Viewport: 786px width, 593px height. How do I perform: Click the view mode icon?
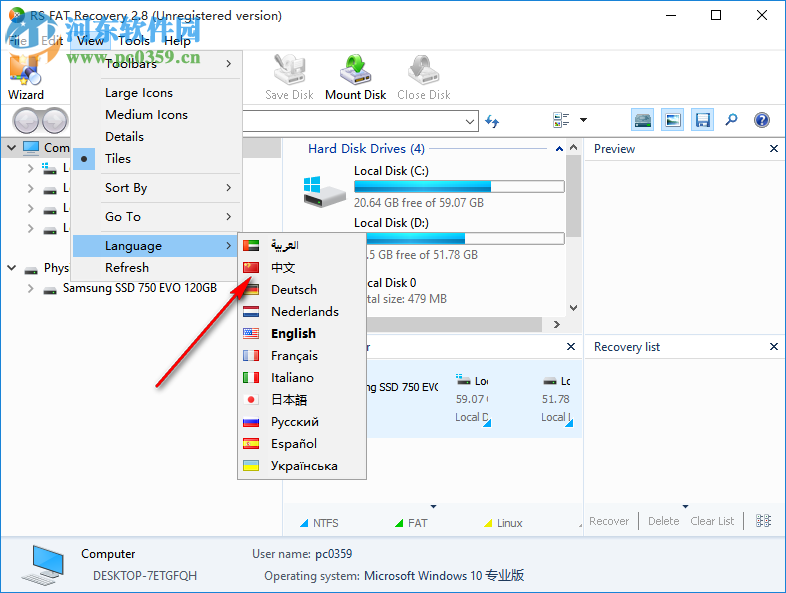(x=561, y=120)
